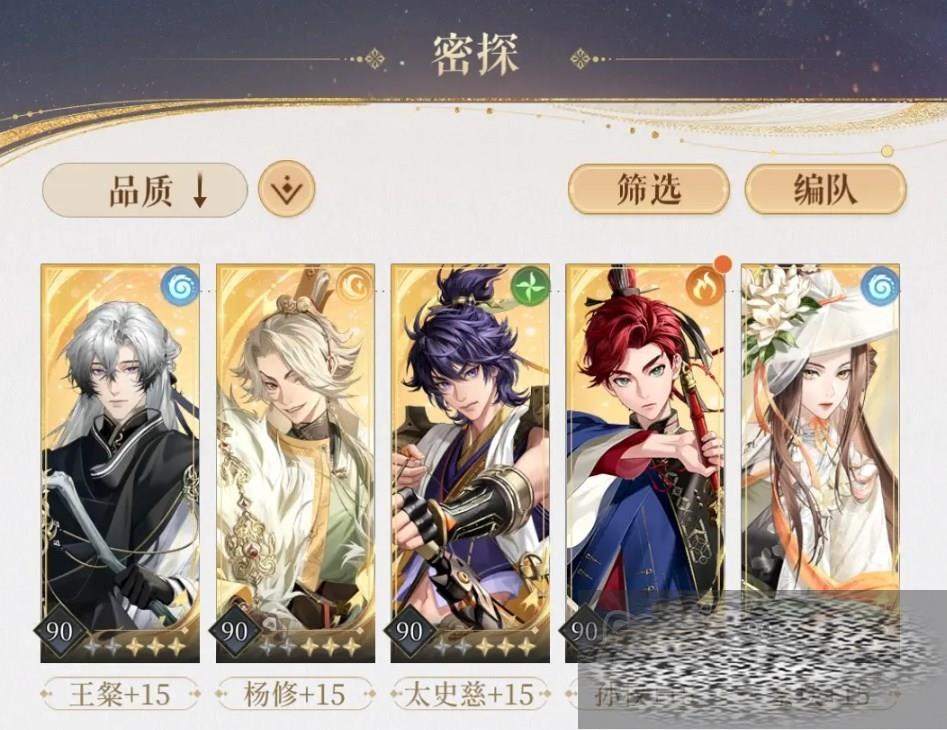
Task: Click the gold moon element icon on 杨修
Action: [x=355, y=286]
